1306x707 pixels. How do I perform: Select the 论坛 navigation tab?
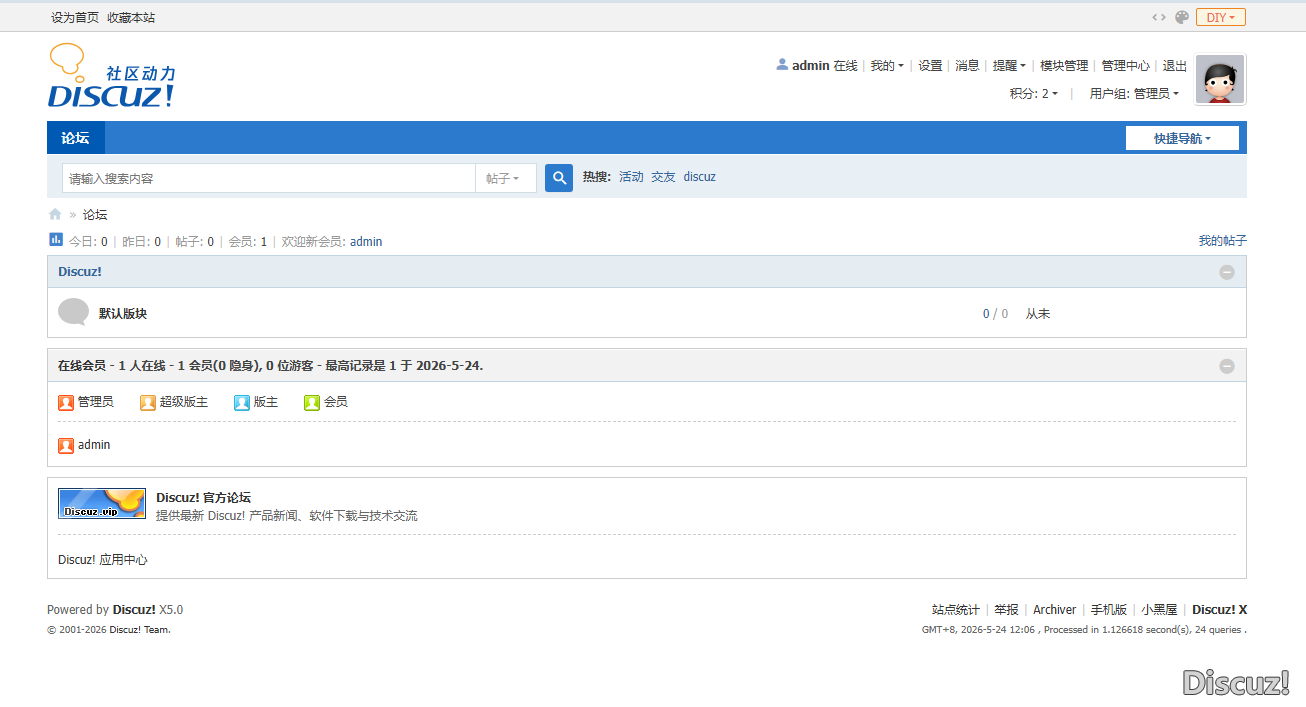(75, 138)
